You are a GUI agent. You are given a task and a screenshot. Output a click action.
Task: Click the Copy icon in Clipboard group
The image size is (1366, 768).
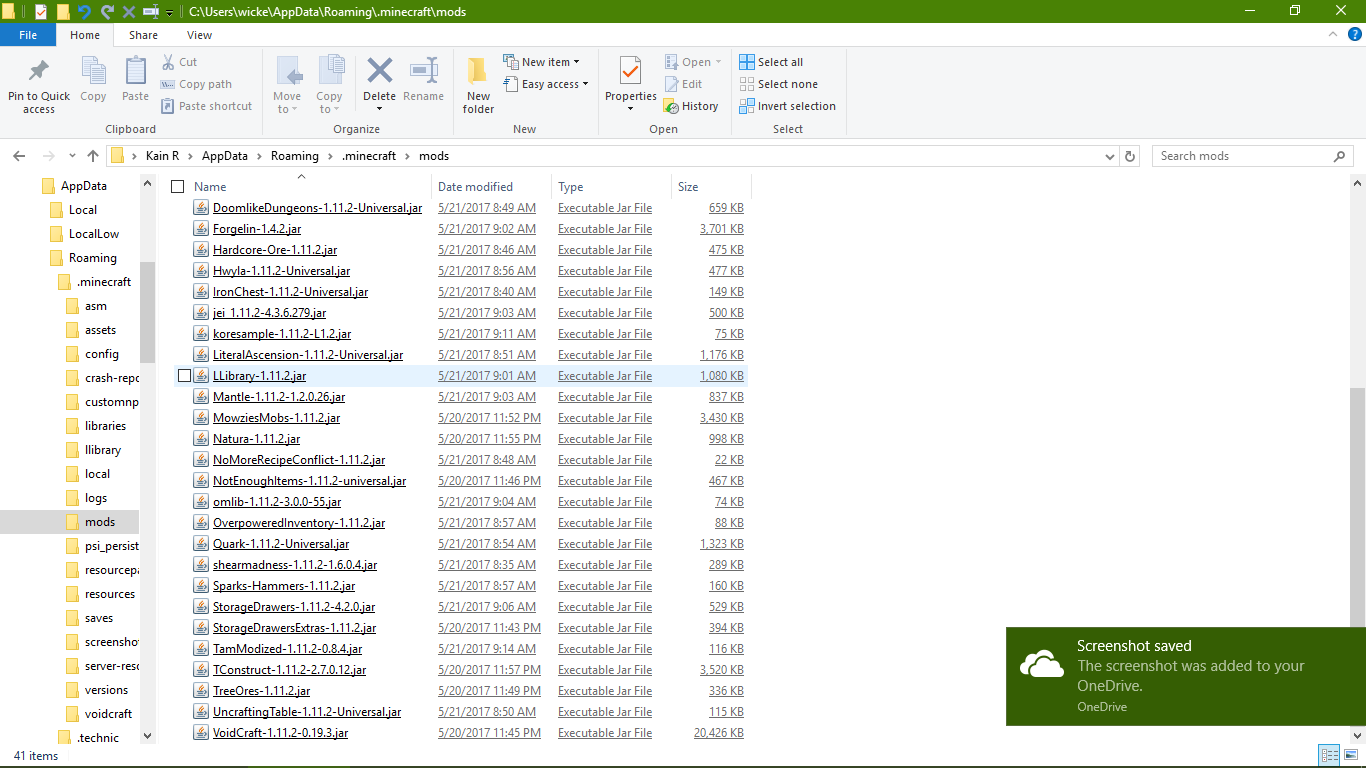(93, 72)
